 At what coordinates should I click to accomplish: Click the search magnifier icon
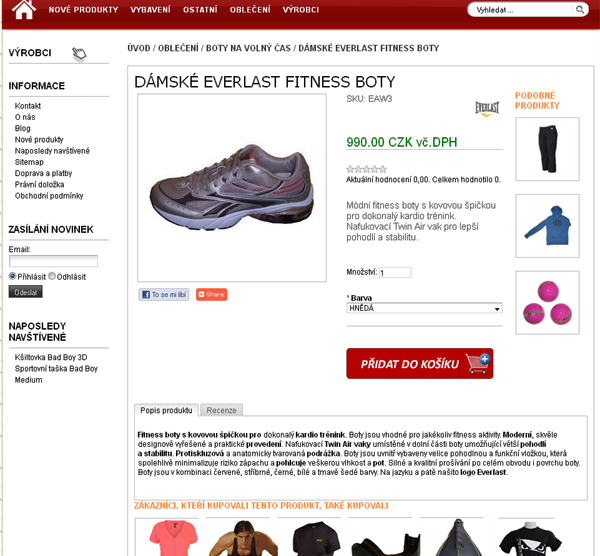pos(580,10)
